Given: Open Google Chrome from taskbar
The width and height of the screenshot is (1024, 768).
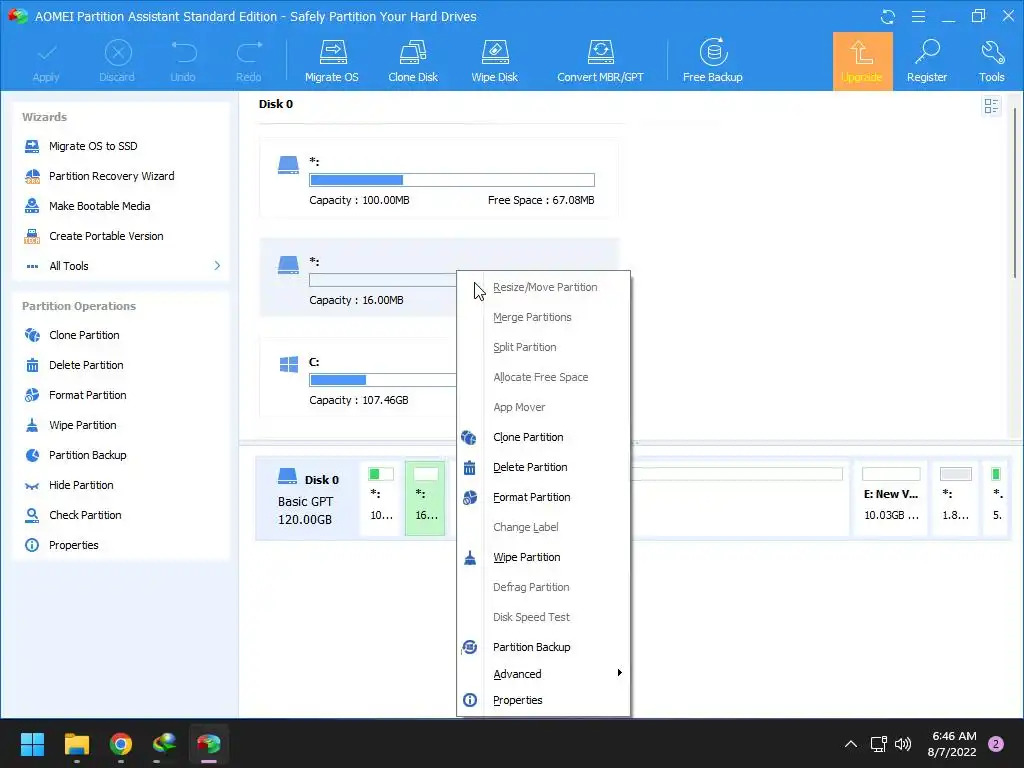Looking at the screenshot, I should (x=121, y=744).
